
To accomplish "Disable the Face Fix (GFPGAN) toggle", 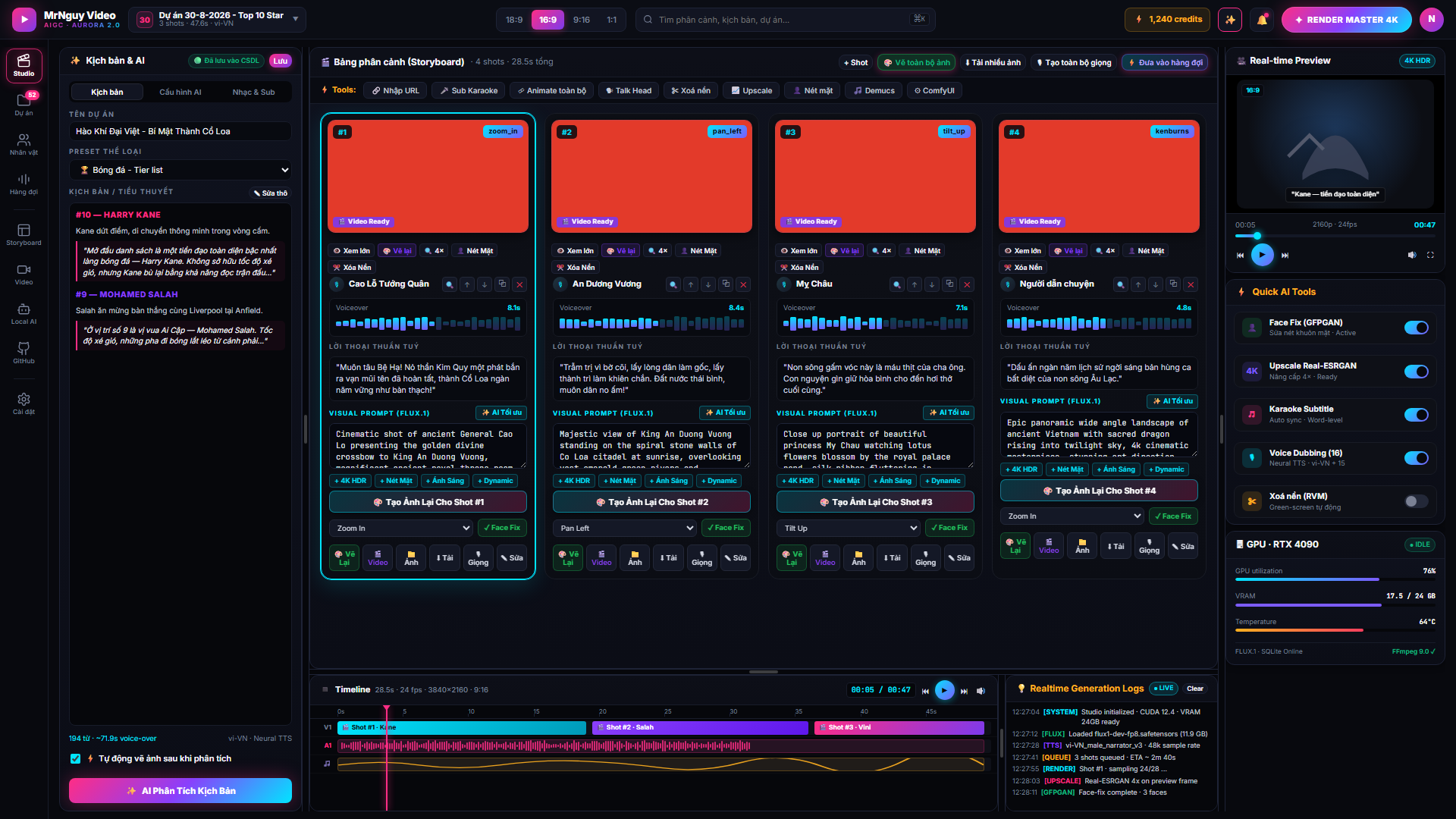I will pyautogui.click(x=1416, y=328).
